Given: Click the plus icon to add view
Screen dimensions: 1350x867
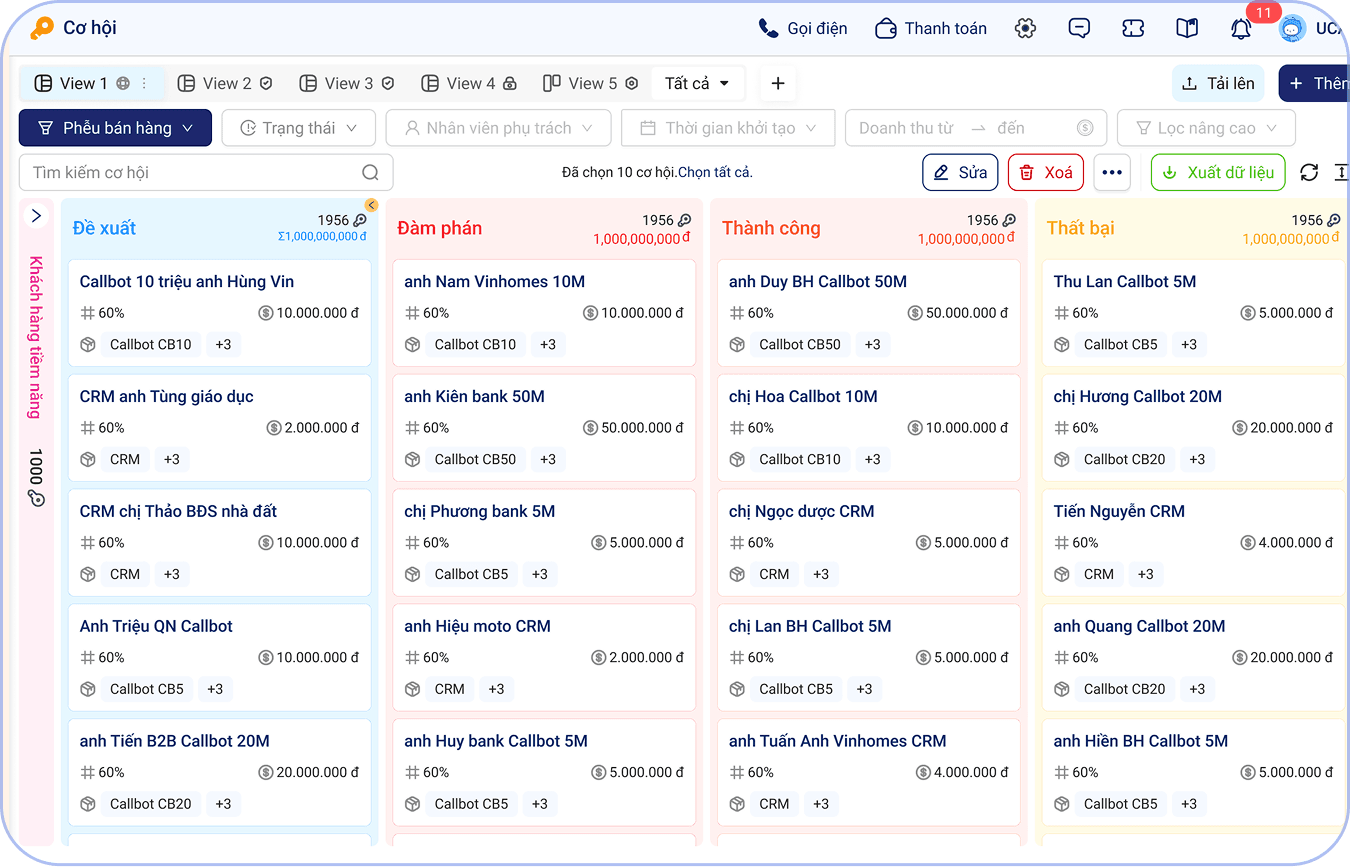Looking at the screenshot, I should (x=778, y=84).
